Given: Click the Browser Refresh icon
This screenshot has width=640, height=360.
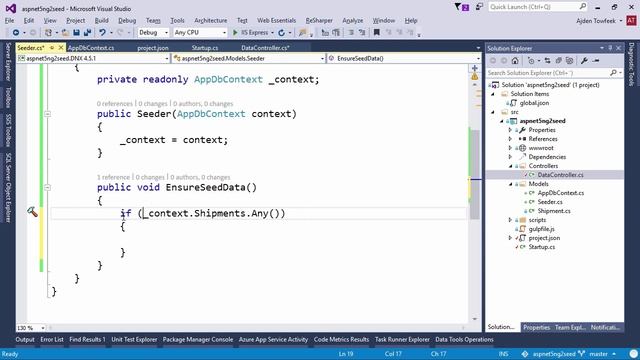Looking at the screenshot, I should (x=282, y=33).
